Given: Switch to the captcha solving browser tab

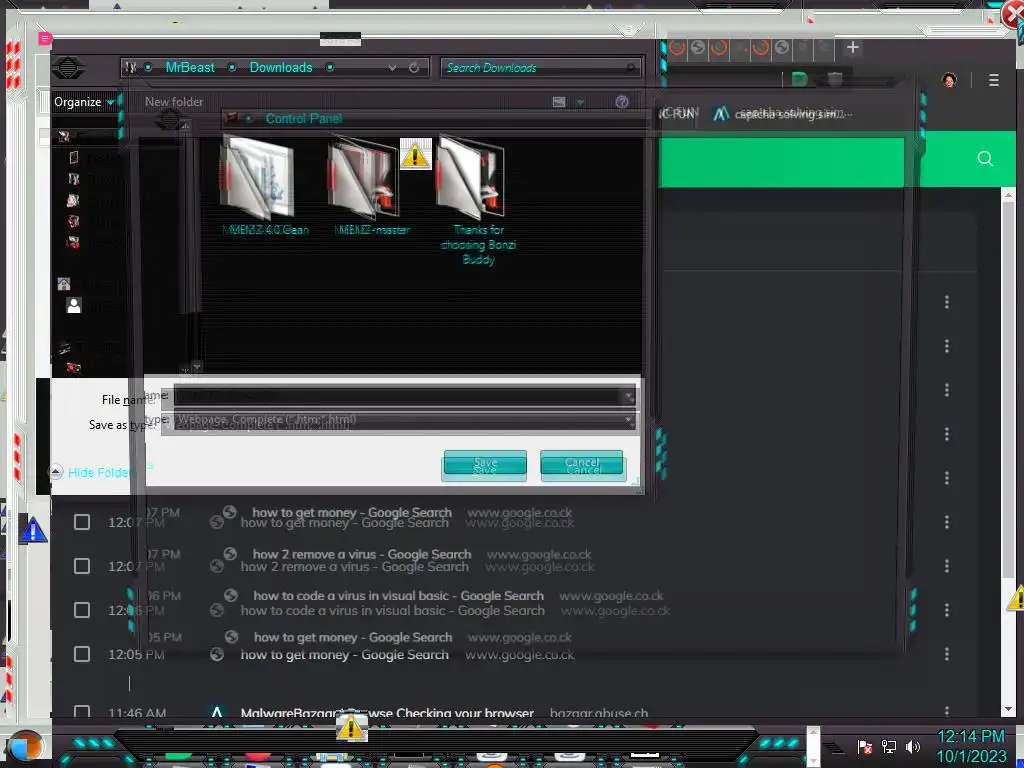Looking at the screenshot, I should (x=784, y=114).
